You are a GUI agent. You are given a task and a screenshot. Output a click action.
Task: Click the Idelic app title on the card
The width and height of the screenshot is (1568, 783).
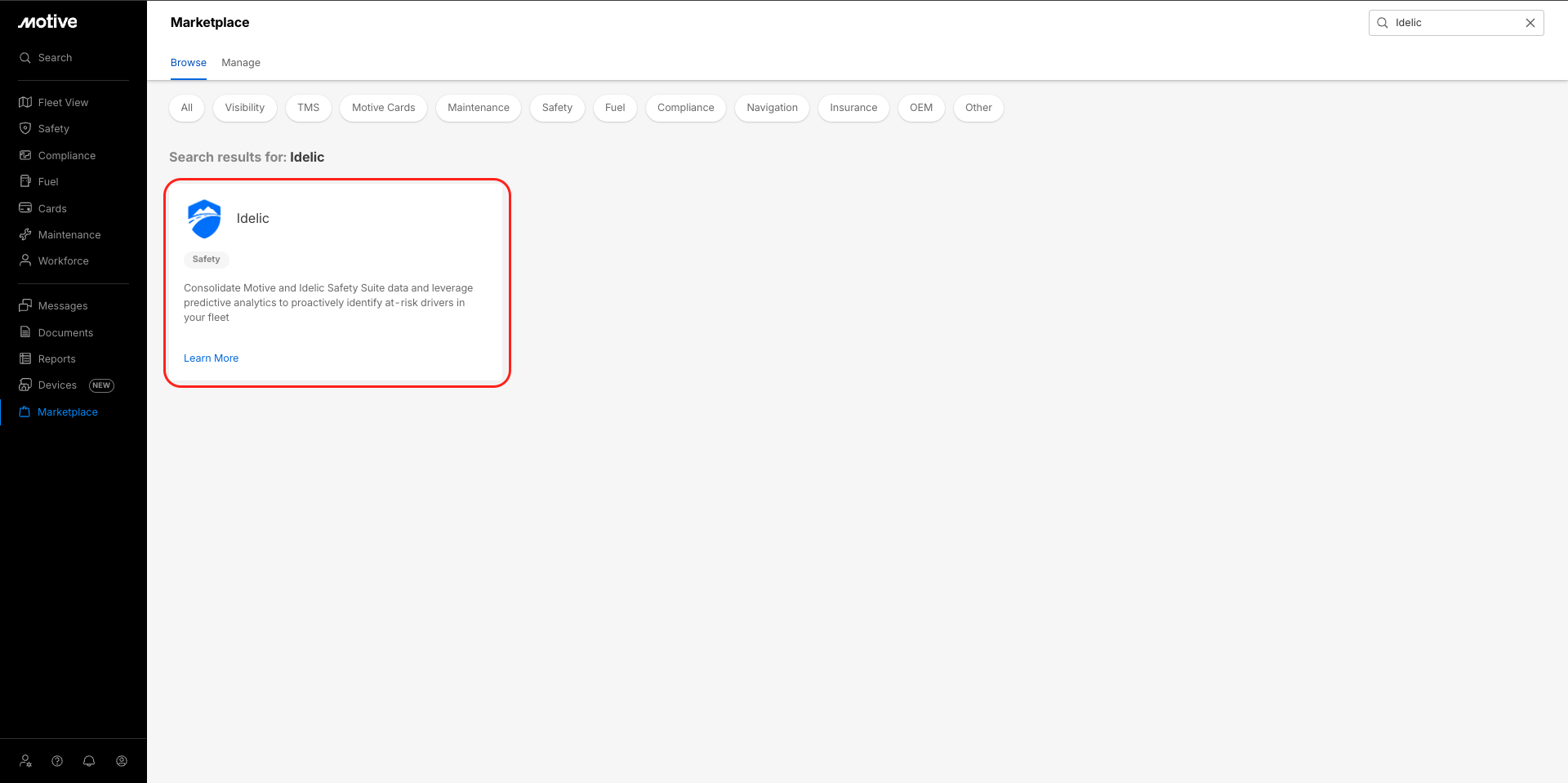(x=252, y=219)
